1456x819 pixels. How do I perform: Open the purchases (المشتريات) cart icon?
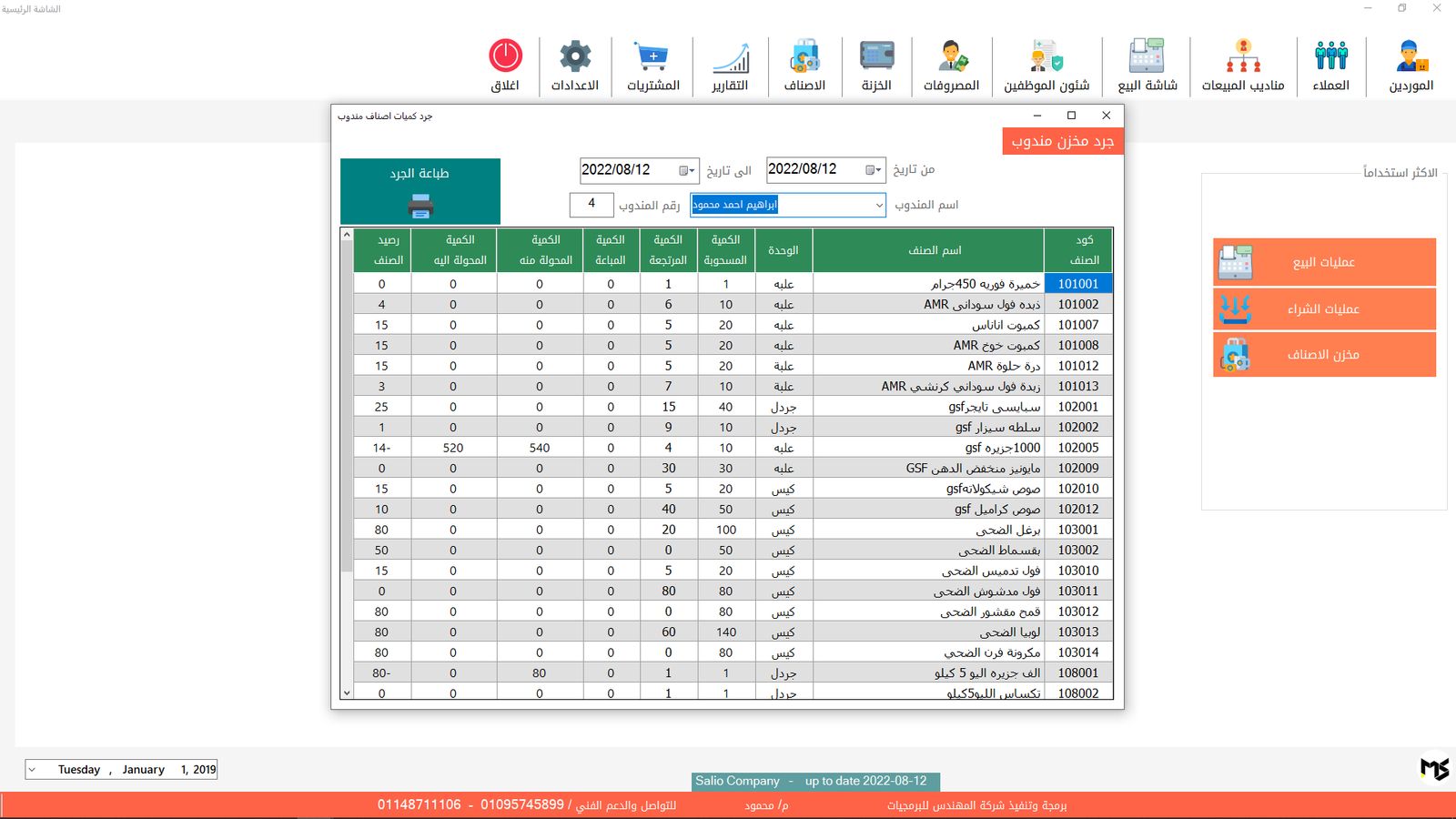(x=652, y=57)
